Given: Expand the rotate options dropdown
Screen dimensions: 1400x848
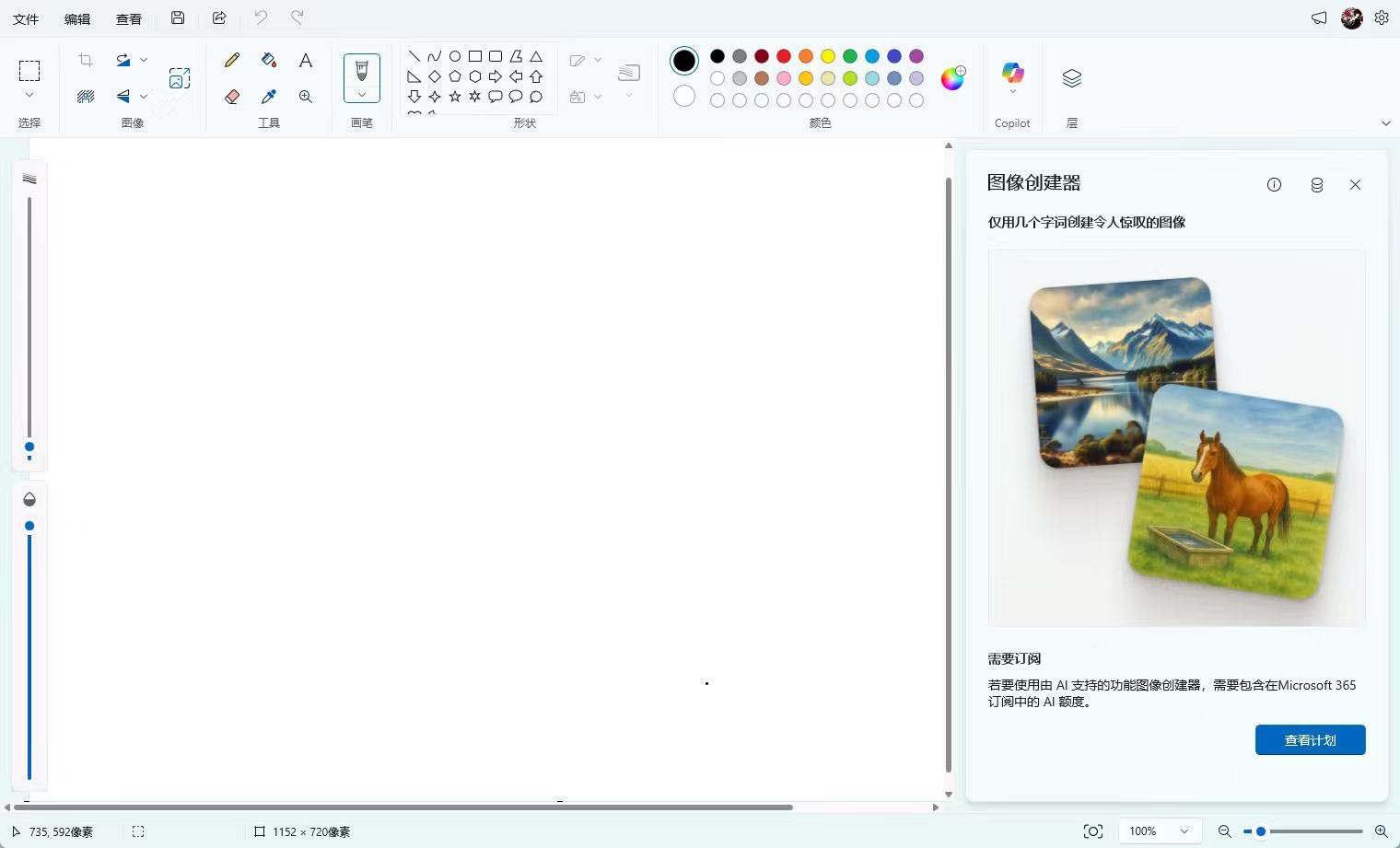Looking at the screenshot, I should pyautogui.click(x=144, y=60).
